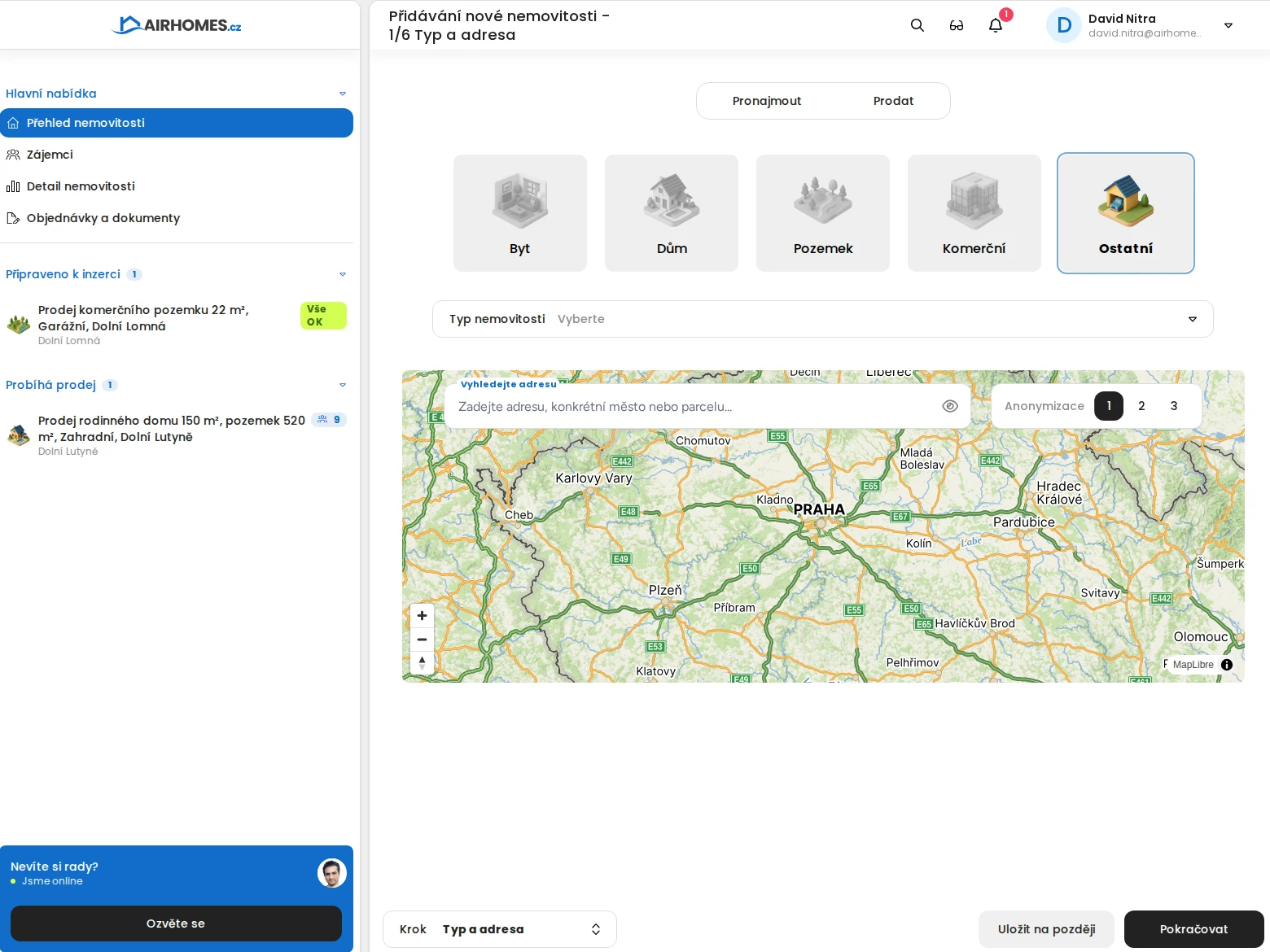Pick the Komerční property type tile
Image resolution: width=1270 pixels, height=952 pixels.
pyautogui.click(x=974, y=213)
